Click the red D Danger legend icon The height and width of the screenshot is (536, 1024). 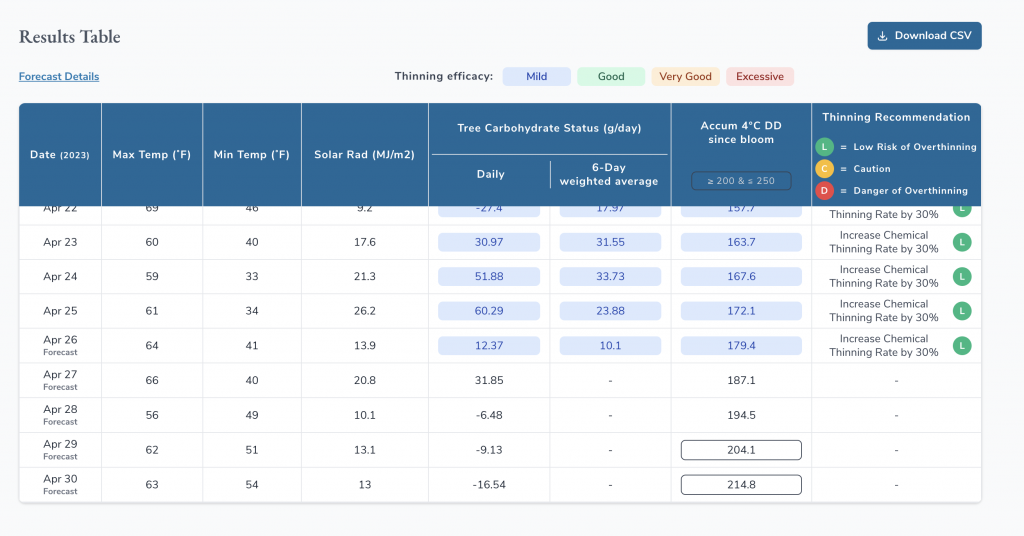pyautogui.click(x=825, y=191)
